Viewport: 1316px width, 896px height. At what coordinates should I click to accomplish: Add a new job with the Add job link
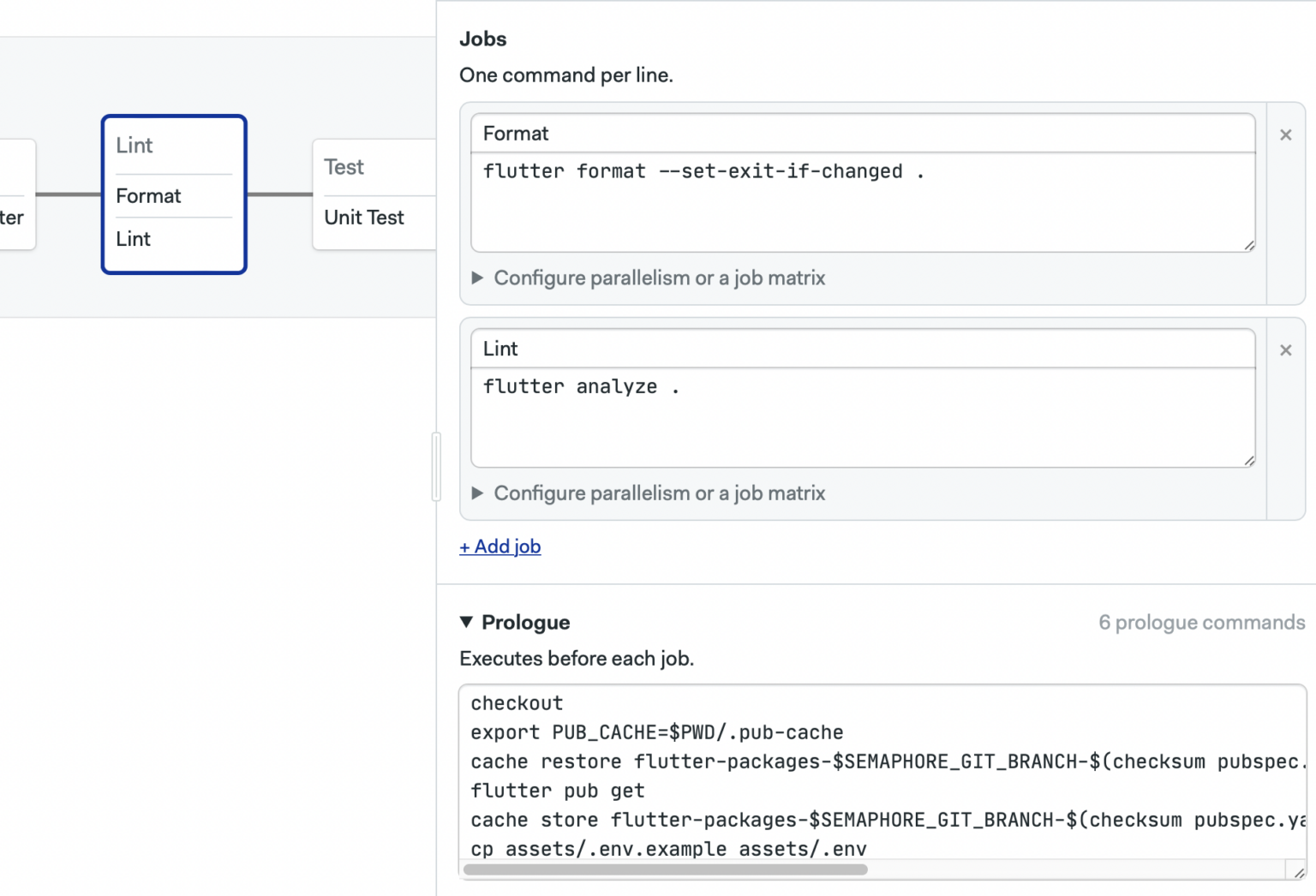click(499, 547)
